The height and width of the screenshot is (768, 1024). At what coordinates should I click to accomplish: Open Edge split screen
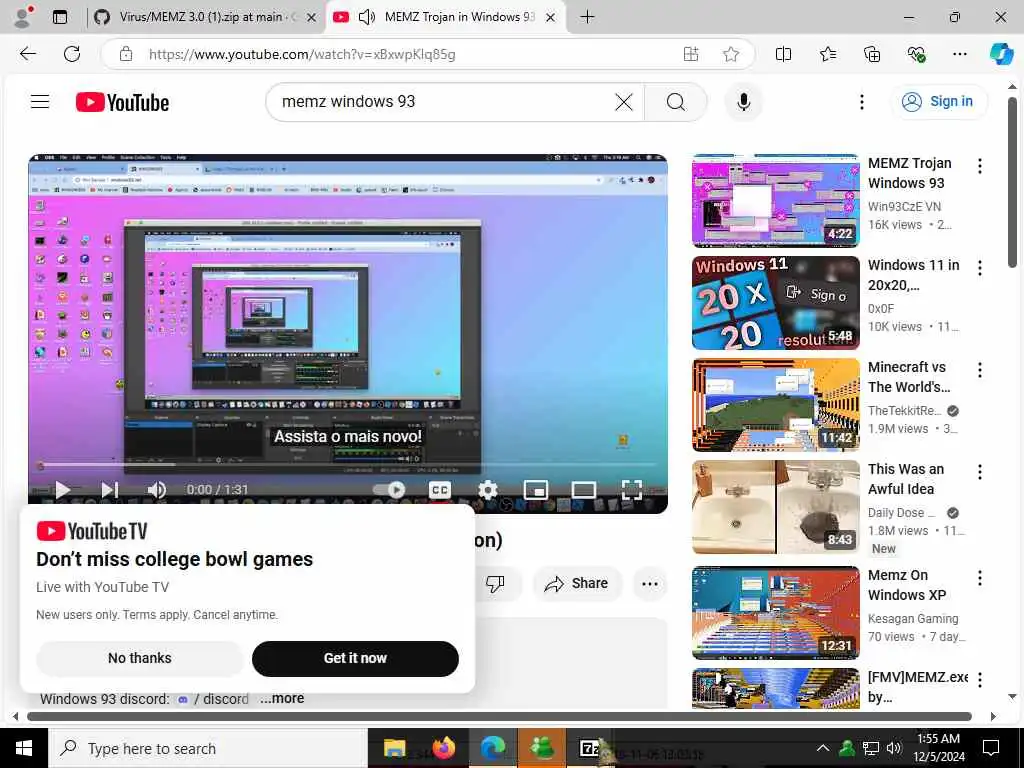(x=783, y=54)
